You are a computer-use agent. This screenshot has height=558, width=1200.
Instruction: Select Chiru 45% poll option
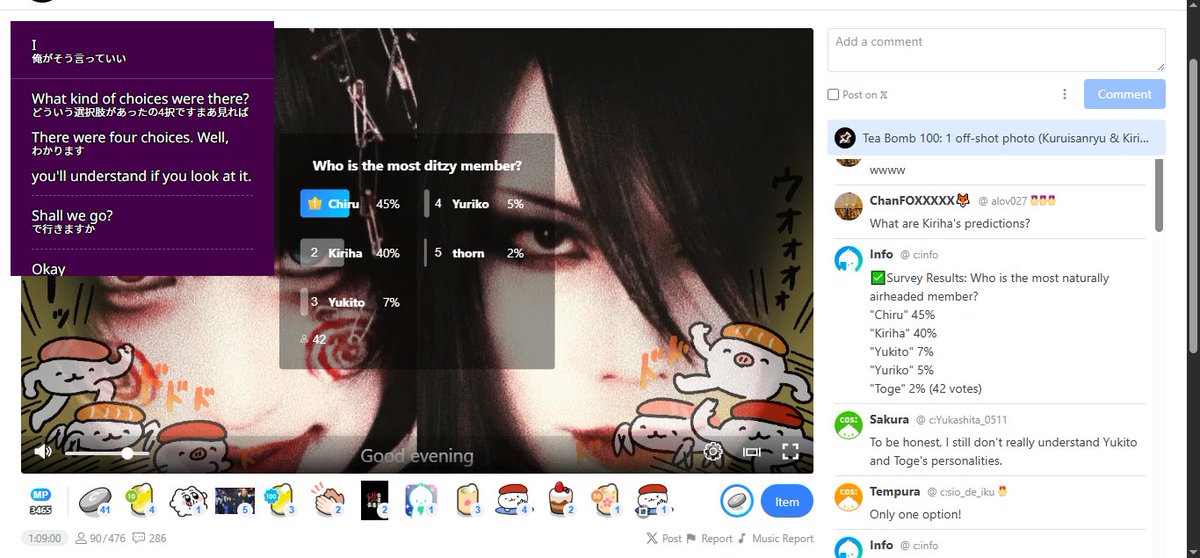(x=350, y=203)
